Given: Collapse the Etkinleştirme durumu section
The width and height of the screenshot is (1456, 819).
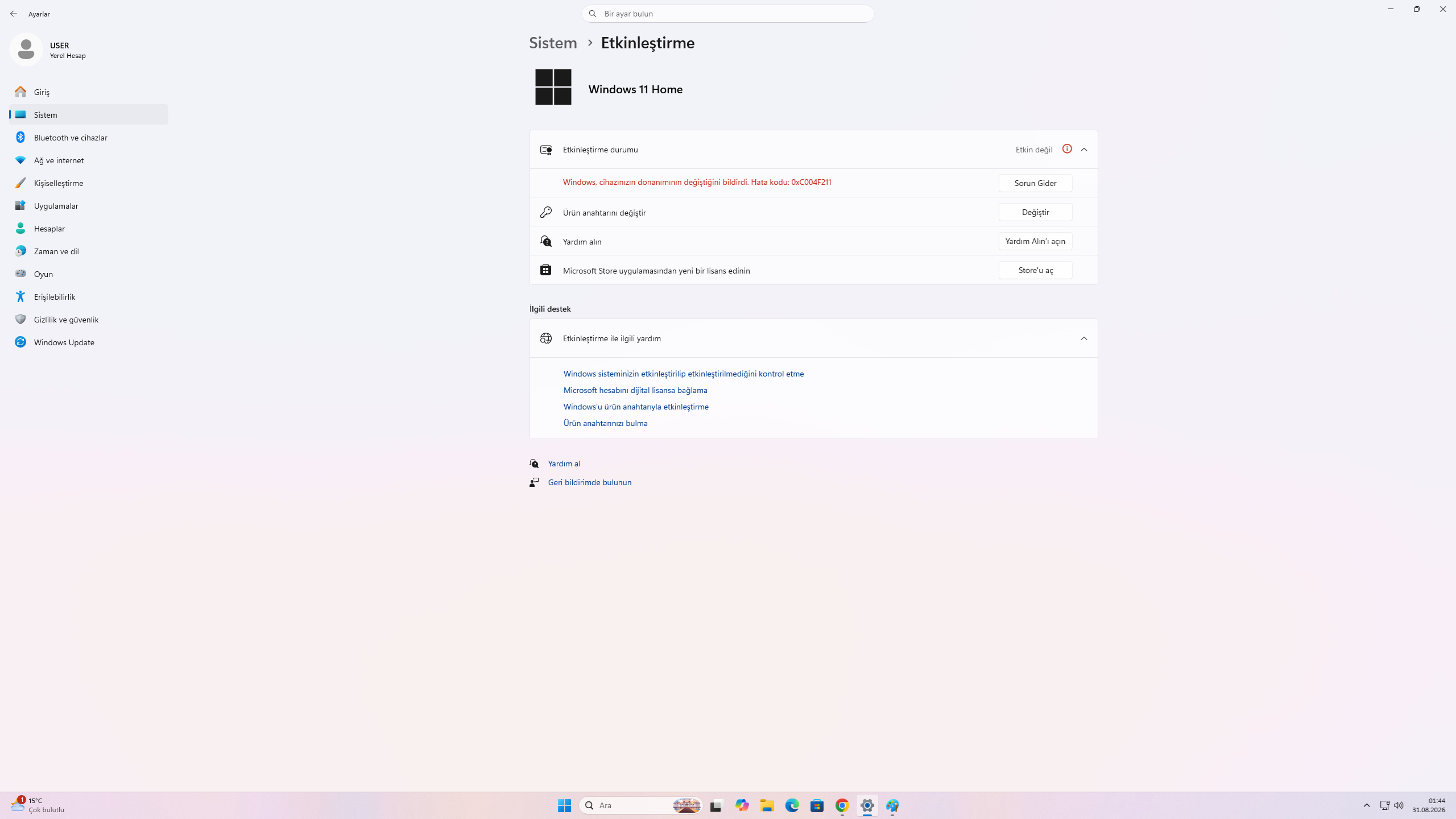Looking at the screenshot, I should [1084, 150].
